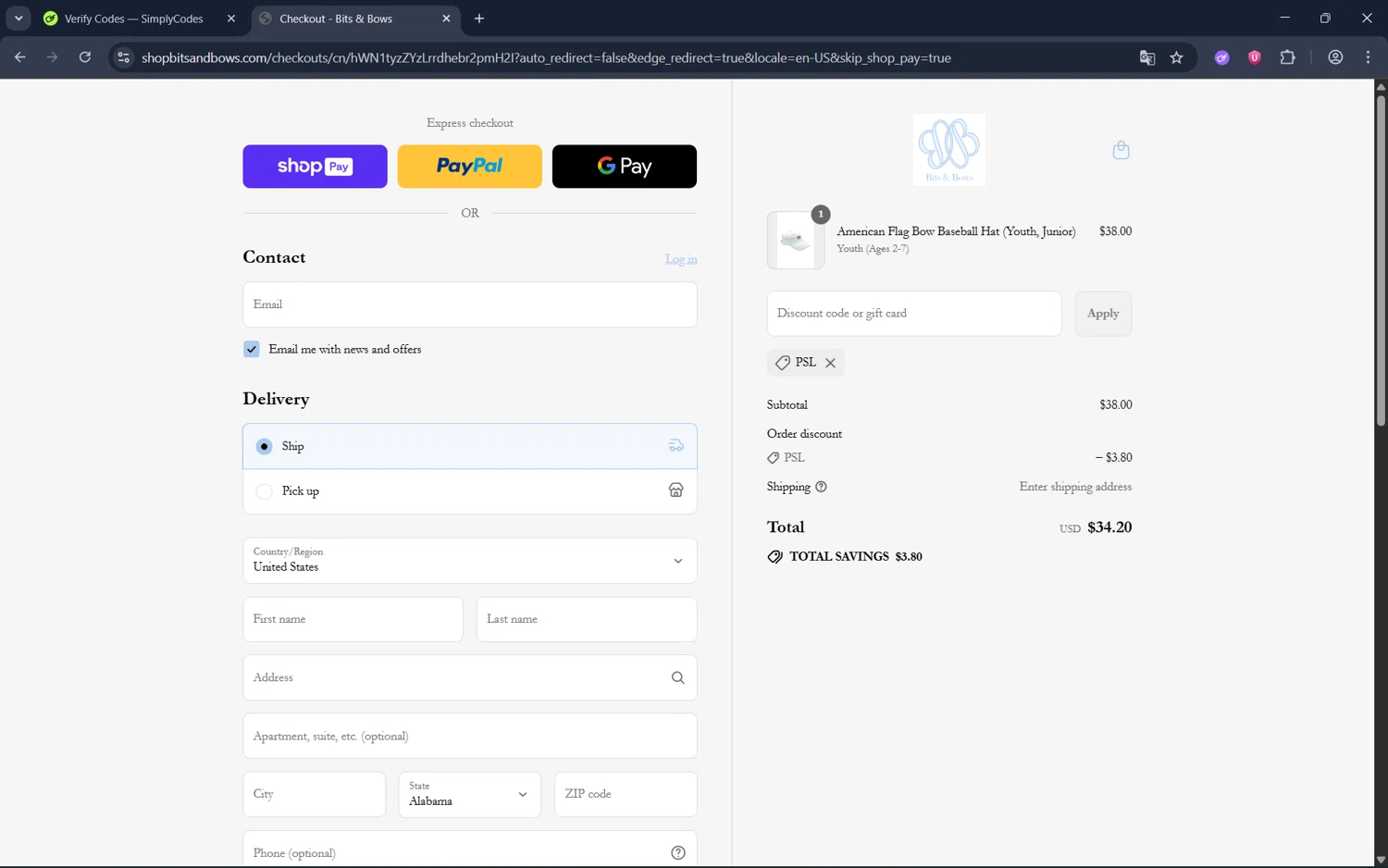This screenshot has width=1388, height=868.
Task: Open the translate page icon
Action: [1147, 57]
